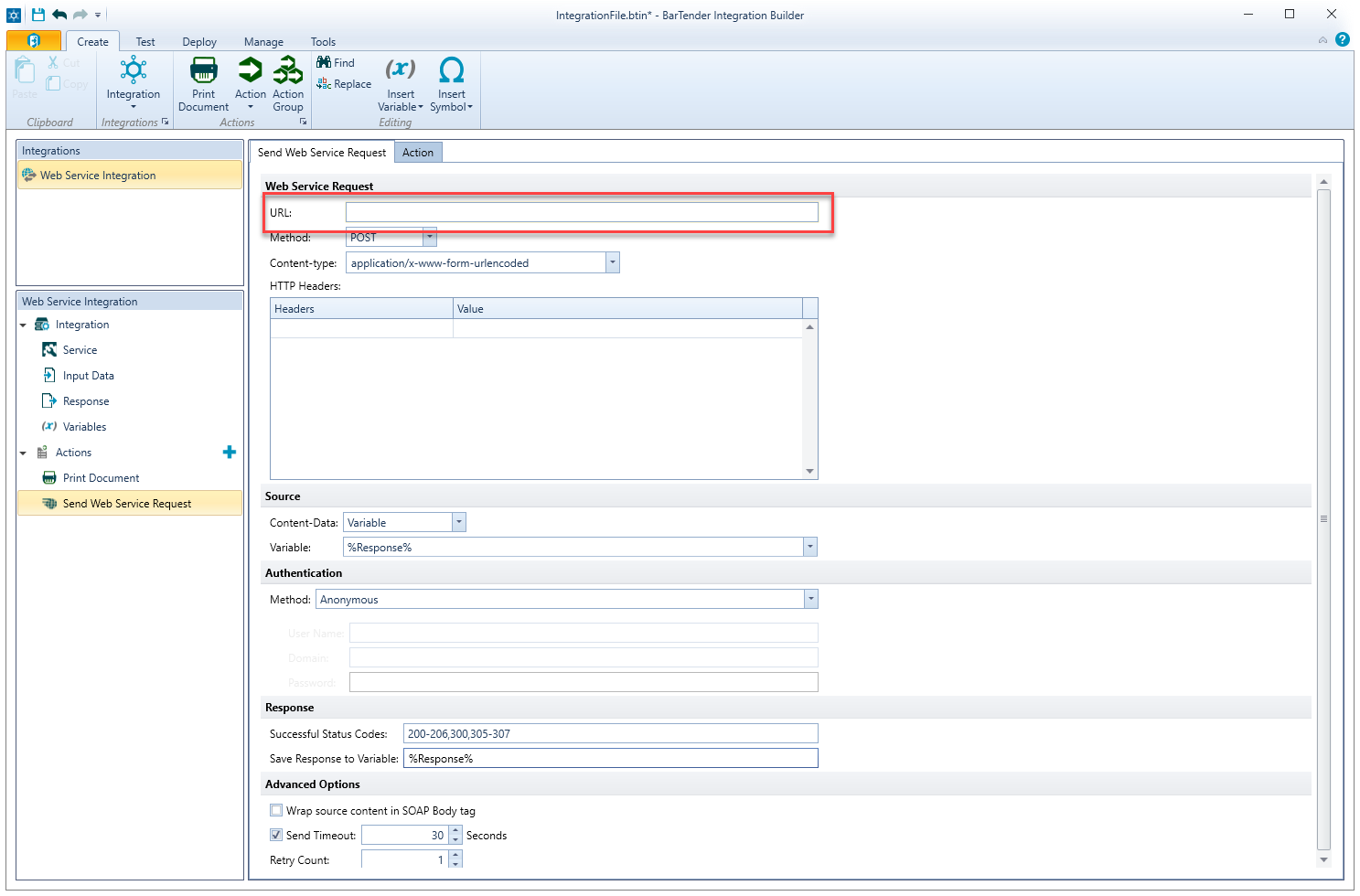
Task: Select the Response tree node
Action: coord(85,401)
